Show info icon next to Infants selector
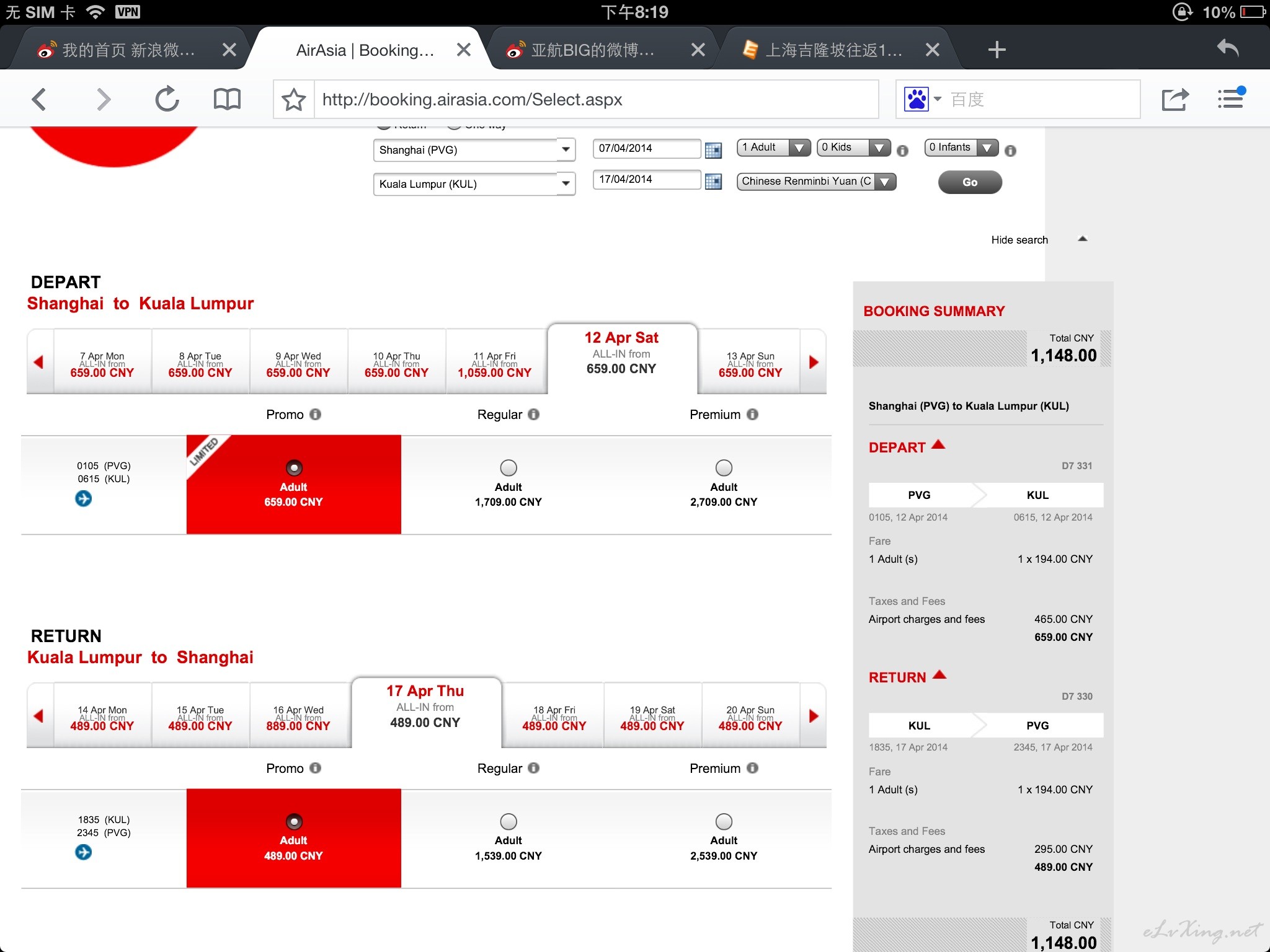The width and height of the screenshot is (1270, 952). click(1010, 151)
